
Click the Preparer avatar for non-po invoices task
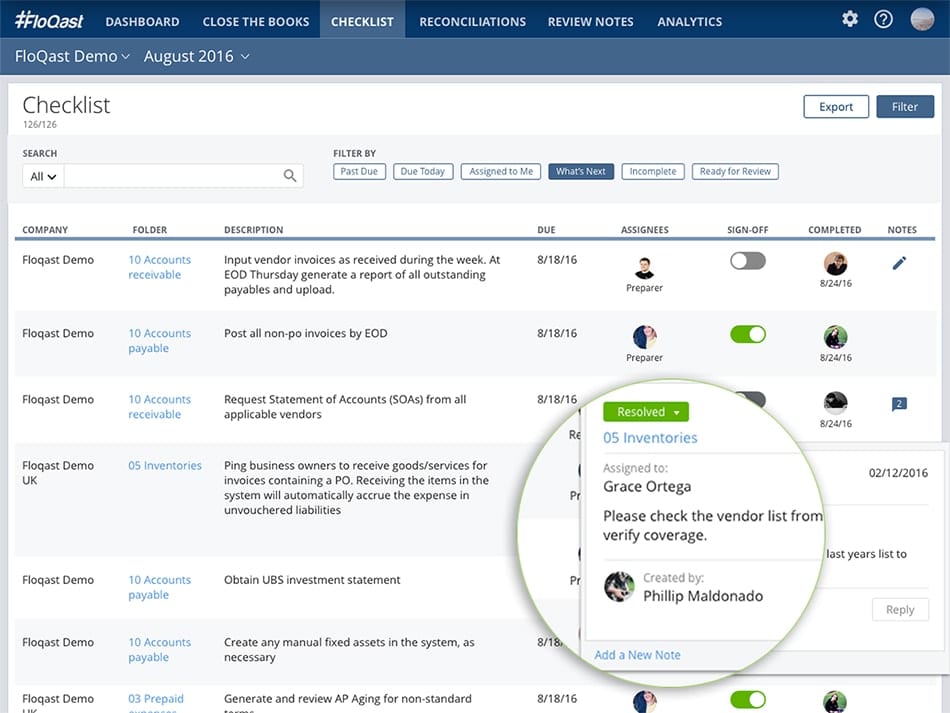tap(644, 337)
